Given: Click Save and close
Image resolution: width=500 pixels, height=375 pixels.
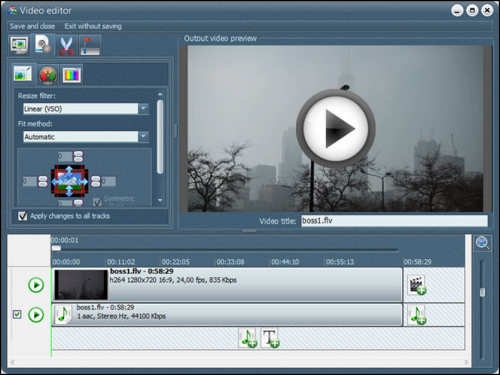Looking at the screenshot, I should [x=32, y=26].
